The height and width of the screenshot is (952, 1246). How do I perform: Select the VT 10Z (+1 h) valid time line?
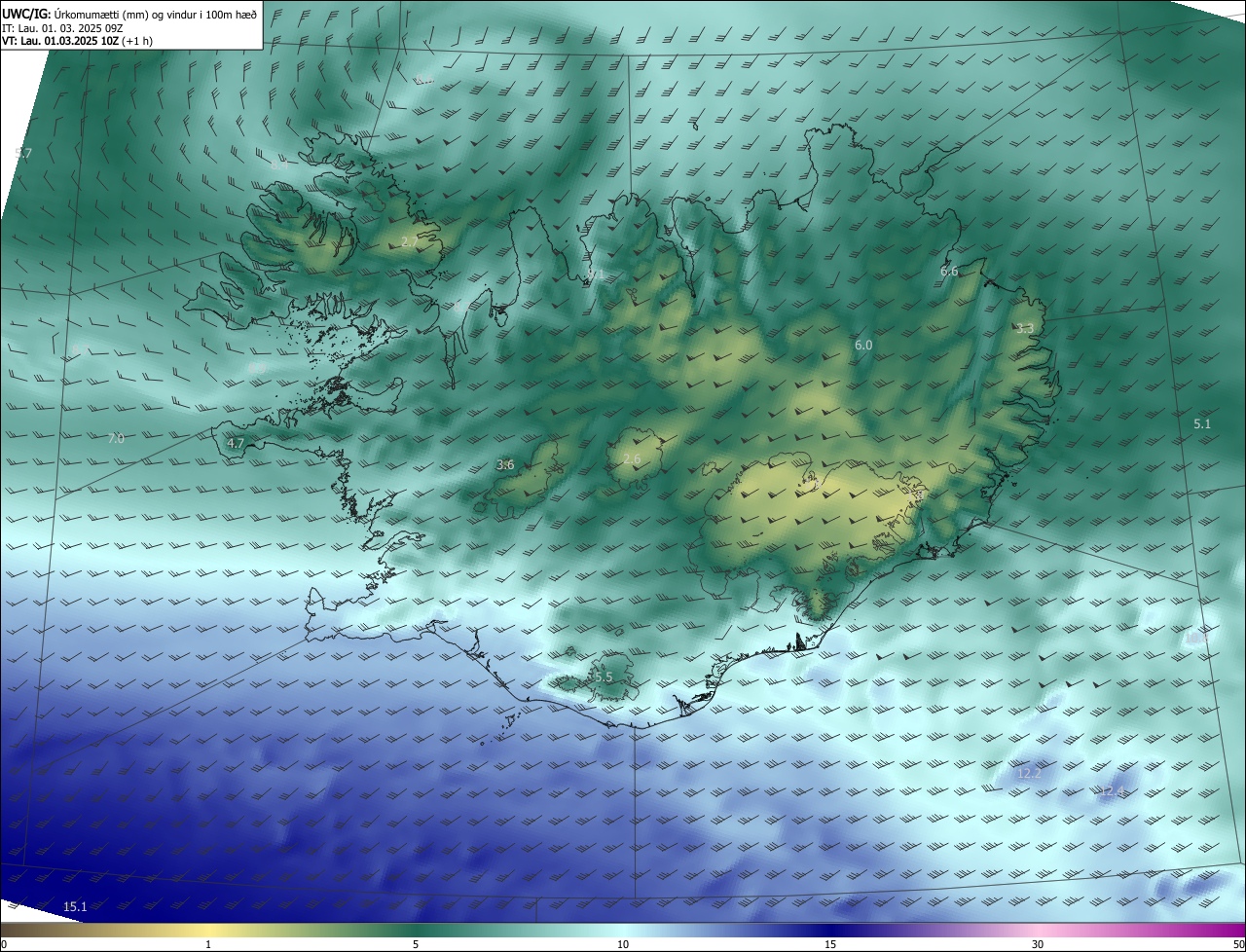77,41
